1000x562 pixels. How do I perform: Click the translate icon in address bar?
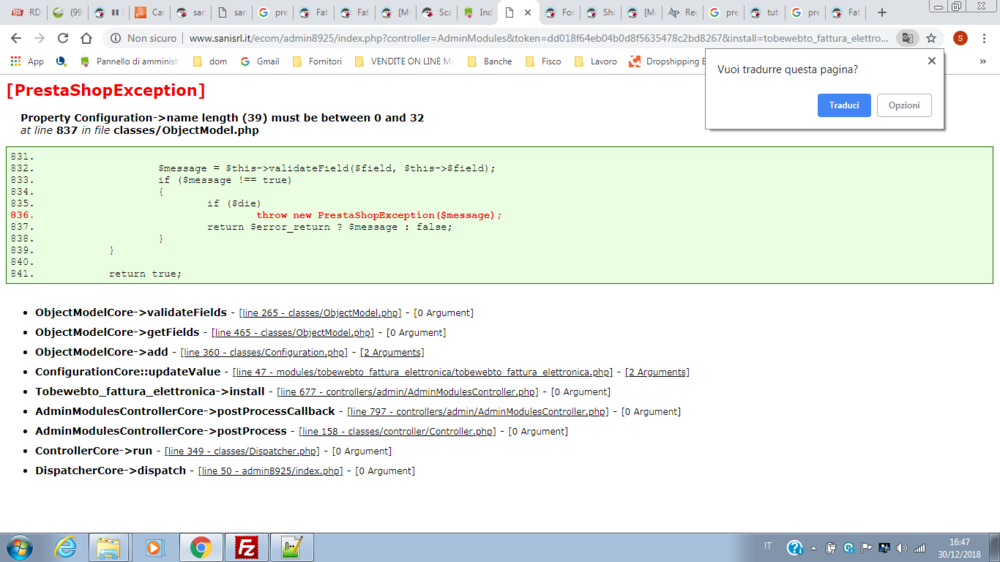click(907, 38)
